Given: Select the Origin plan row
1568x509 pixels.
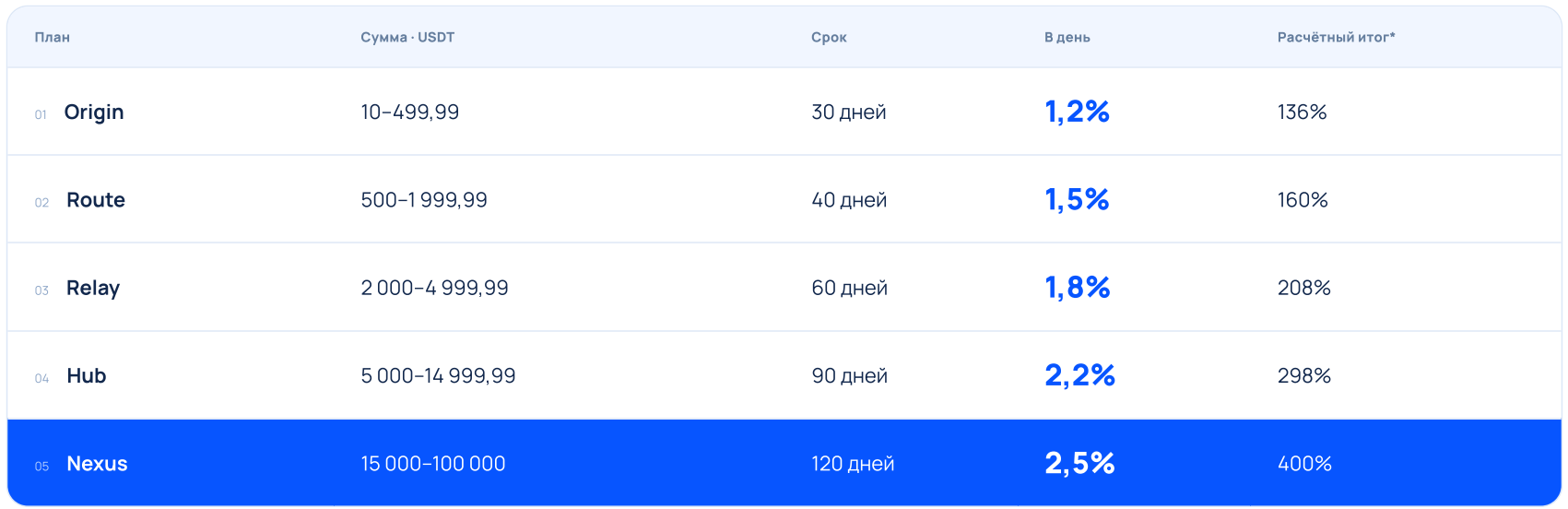Looking at the screenshot, I should coord(784,112).
